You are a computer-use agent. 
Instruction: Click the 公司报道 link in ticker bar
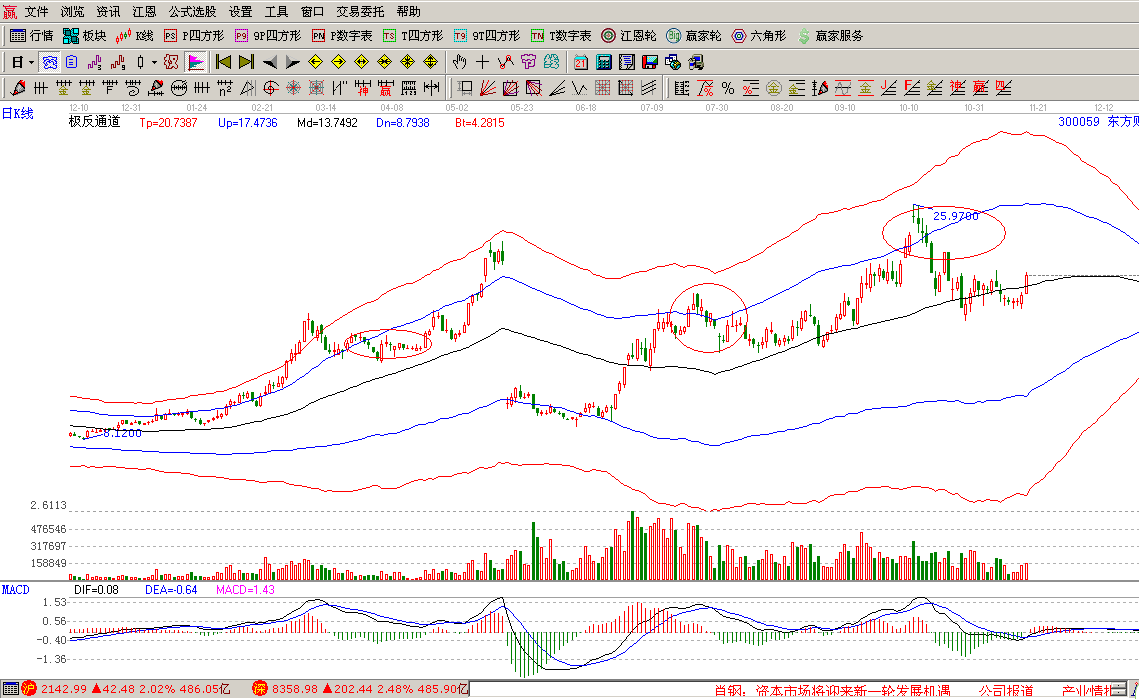point(1005,690)
